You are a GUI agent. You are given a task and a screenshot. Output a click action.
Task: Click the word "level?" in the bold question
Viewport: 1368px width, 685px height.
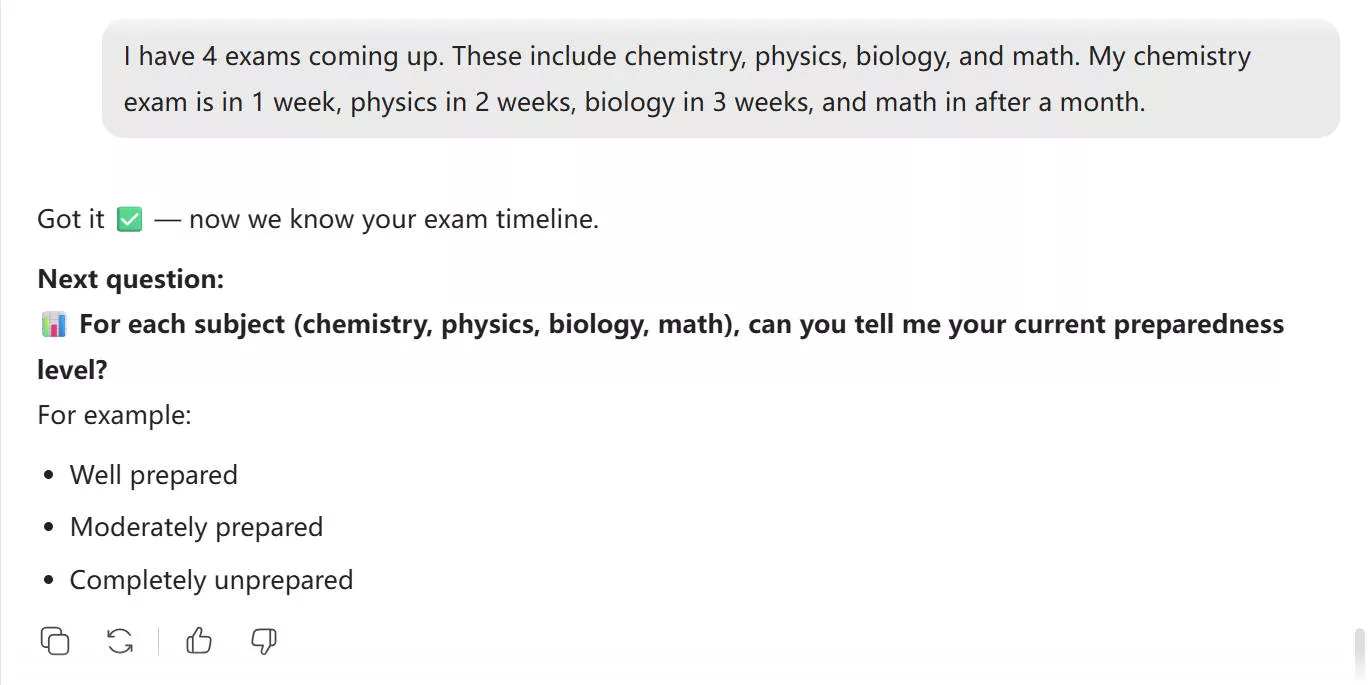72,370
